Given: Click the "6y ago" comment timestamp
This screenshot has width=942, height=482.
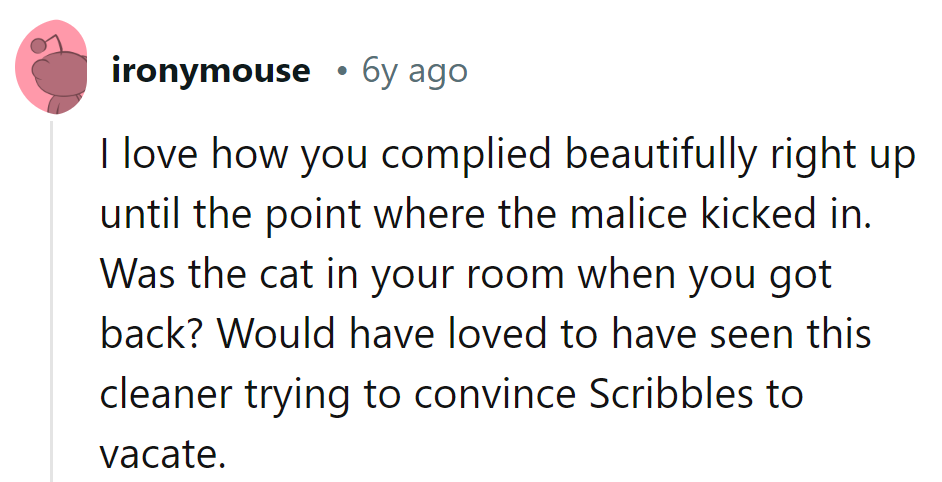Looking at the screenshot, I should pos(415,71).
